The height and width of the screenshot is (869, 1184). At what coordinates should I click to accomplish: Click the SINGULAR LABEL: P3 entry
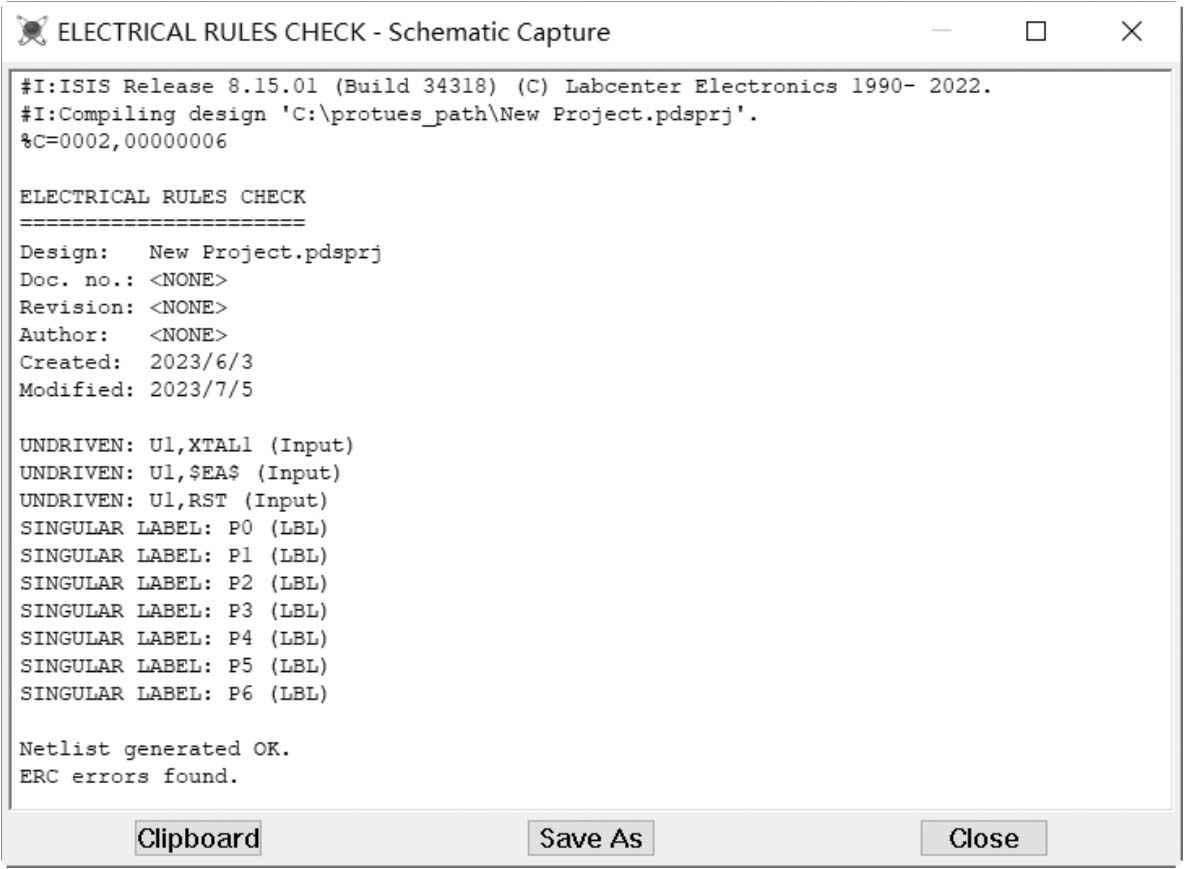(x=174, y=610)
